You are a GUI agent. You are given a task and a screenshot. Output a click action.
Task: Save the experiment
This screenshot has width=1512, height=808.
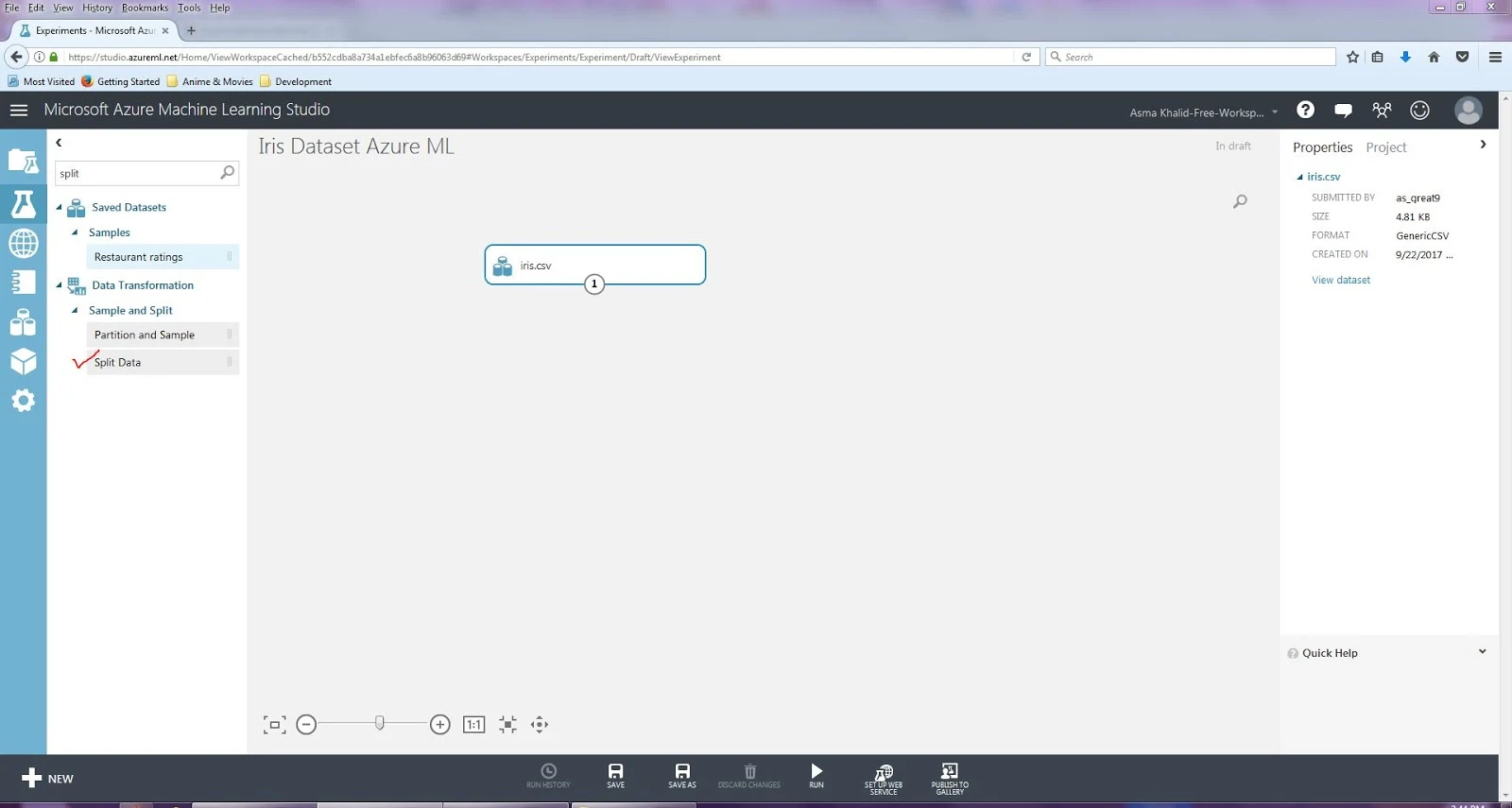click(x=615, y=776)
